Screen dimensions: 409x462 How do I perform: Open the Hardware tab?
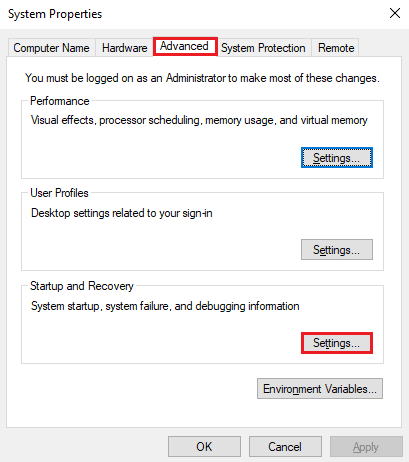(124, 48)
